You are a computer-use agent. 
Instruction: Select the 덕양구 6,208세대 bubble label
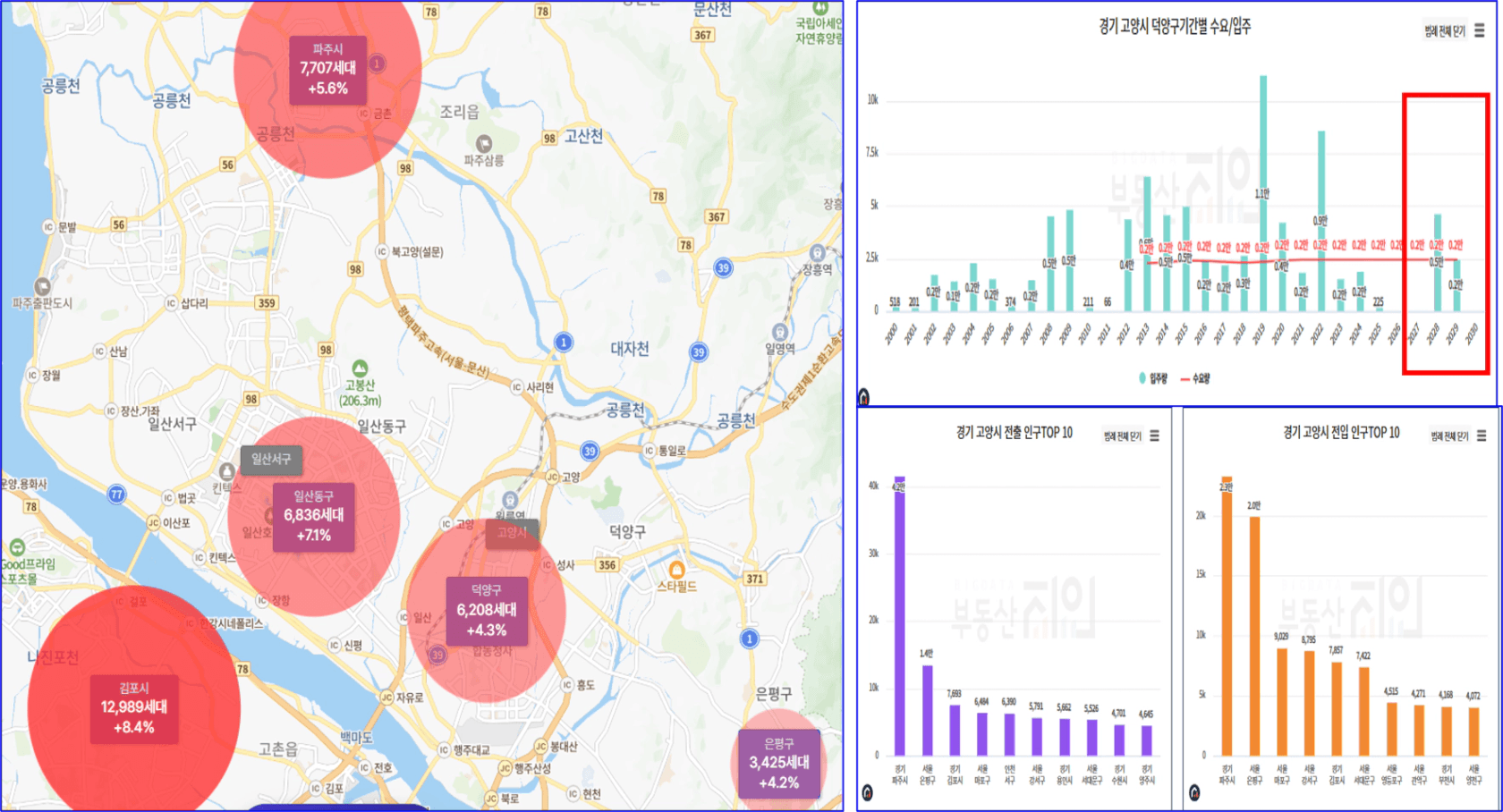click(x=487, y=610)
